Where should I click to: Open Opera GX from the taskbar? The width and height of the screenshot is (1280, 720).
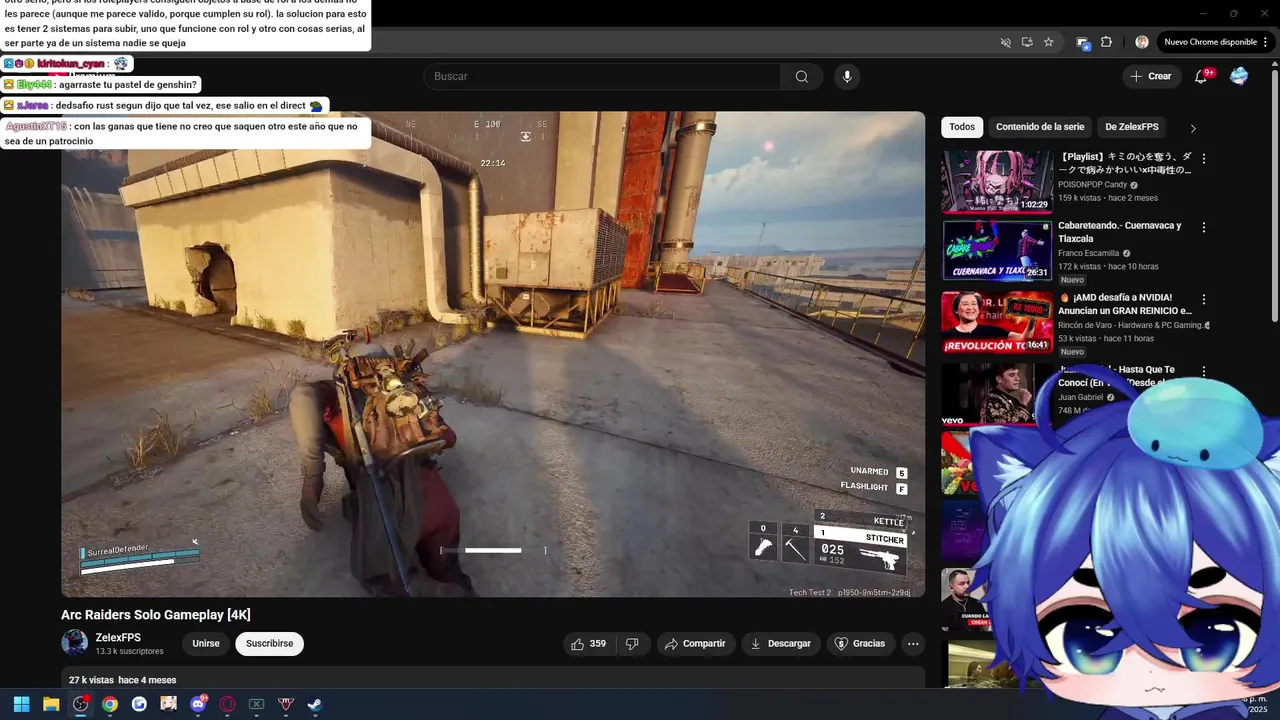pyautogui.click(x=227, y=704)
